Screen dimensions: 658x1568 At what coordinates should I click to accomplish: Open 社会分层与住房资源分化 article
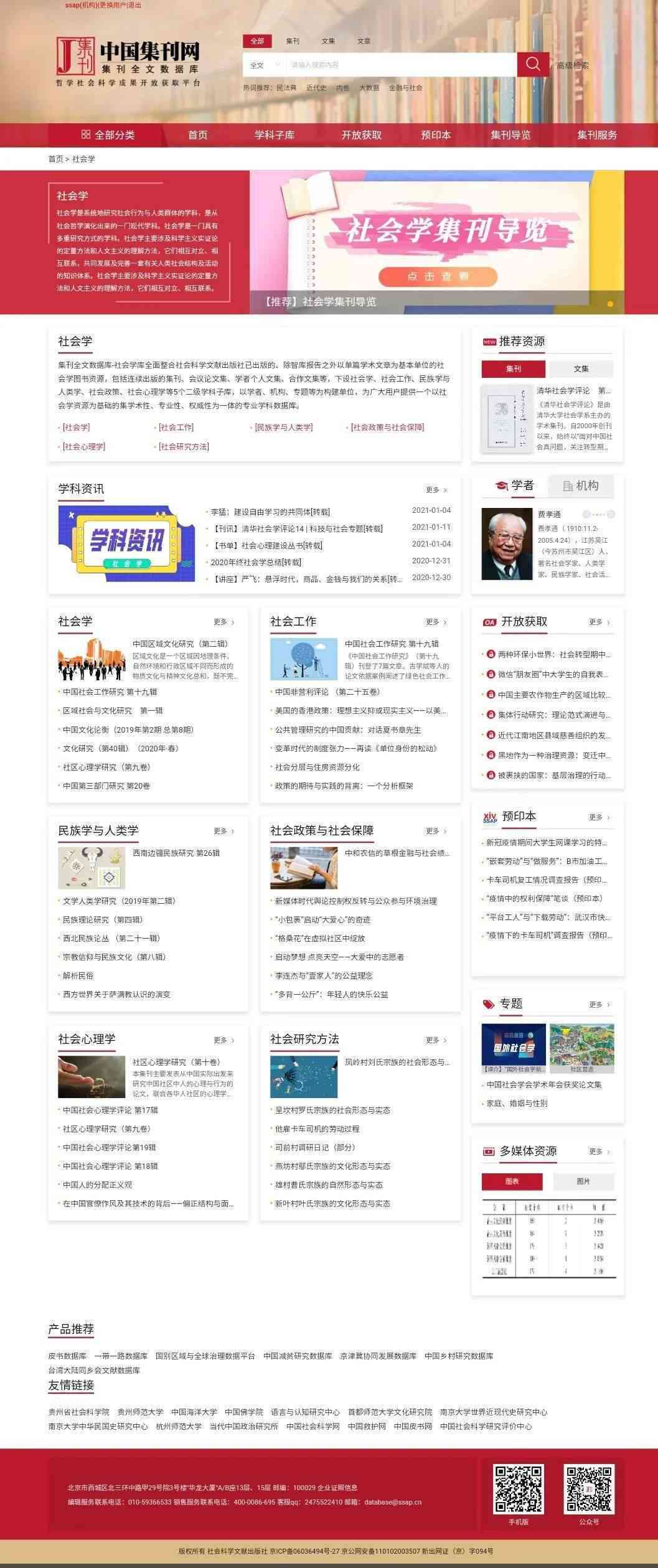tap(317, 767)
